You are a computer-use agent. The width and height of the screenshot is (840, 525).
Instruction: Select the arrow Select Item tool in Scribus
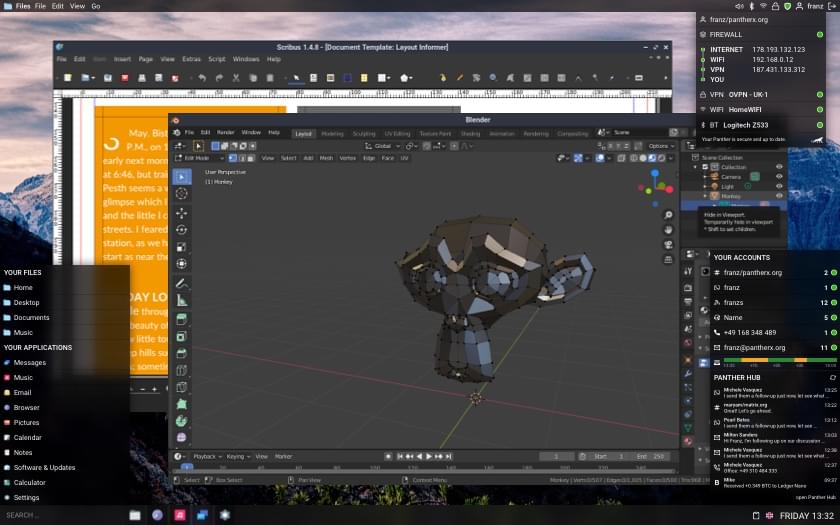(296, 78)
